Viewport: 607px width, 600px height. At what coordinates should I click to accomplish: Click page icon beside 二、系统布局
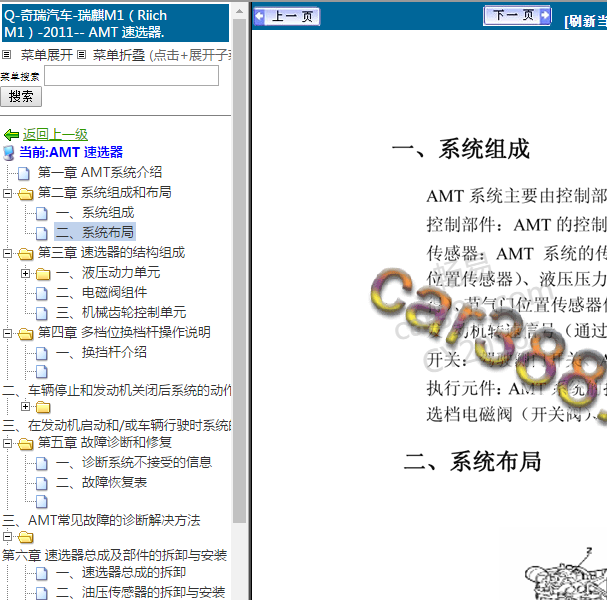(x=42, y=233)
